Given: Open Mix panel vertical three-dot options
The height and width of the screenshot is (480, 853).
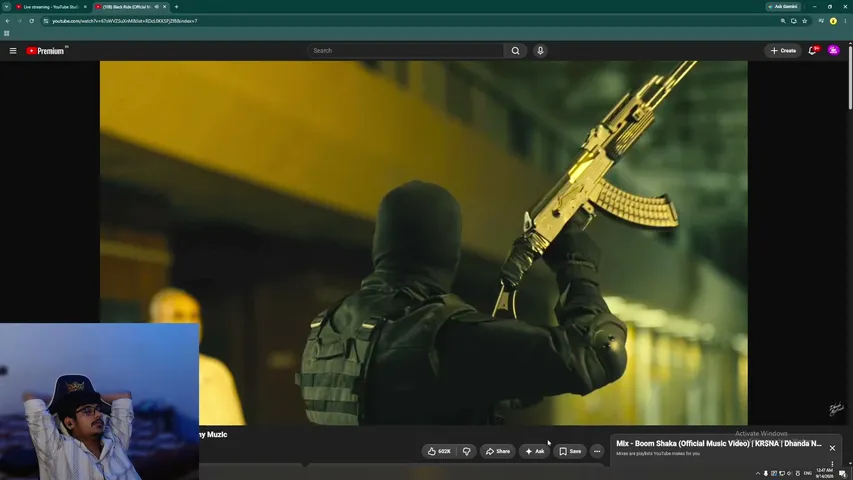Looking at the screenshot, I should coord(832,463).
